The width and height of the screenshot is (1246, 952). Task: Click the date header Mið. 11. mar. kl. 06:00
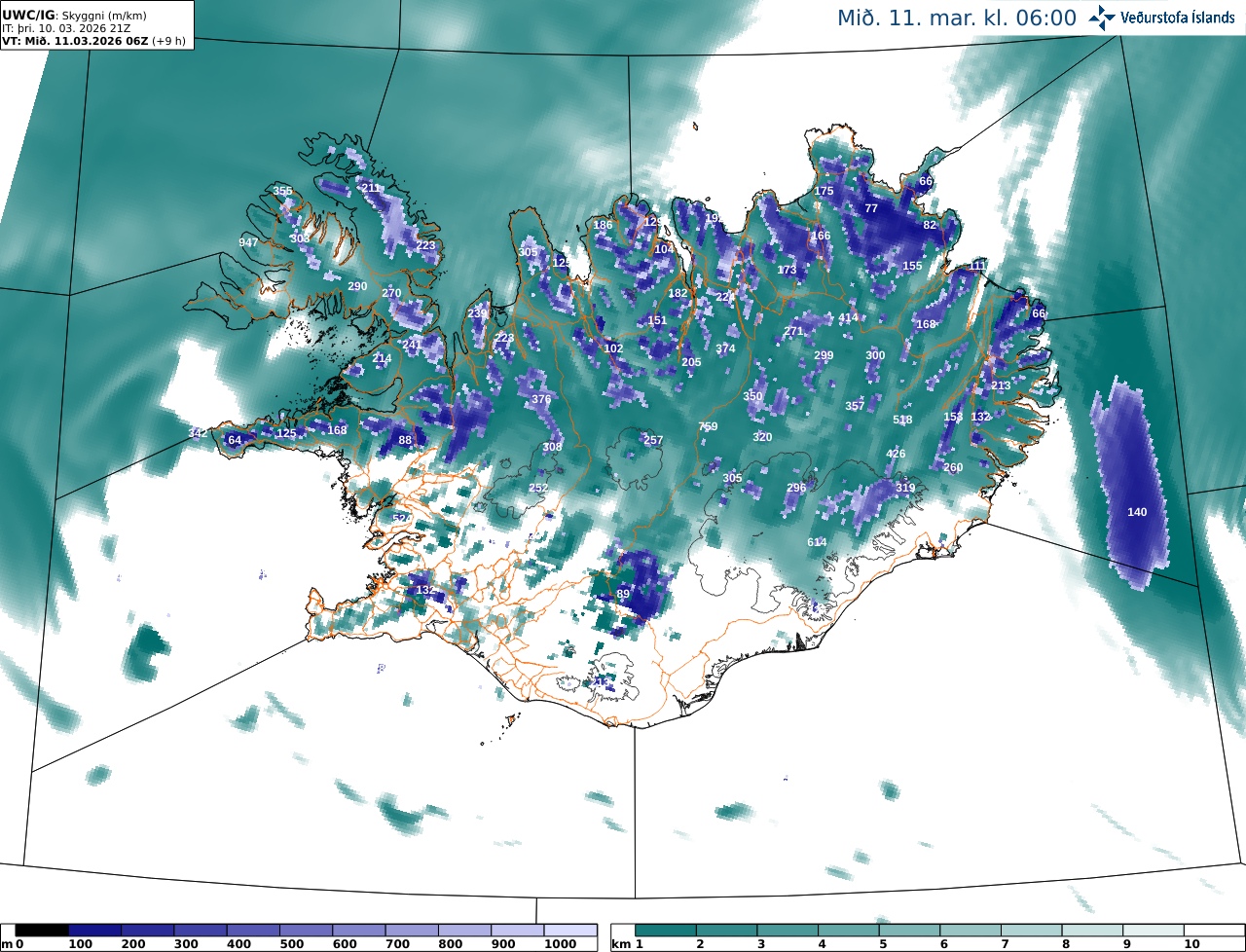[x=957, y=18]
